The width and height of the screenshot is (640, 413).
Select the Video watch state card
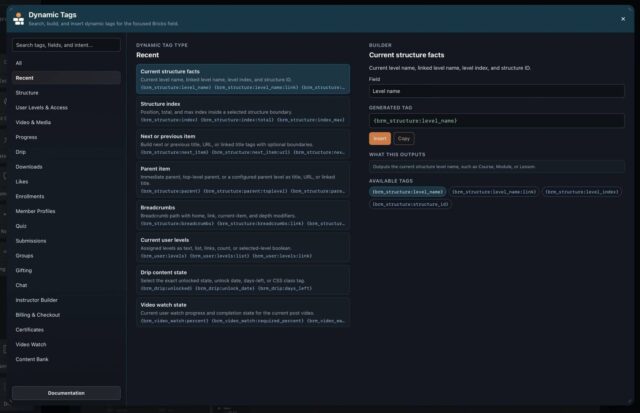click(x=243, y=312)
